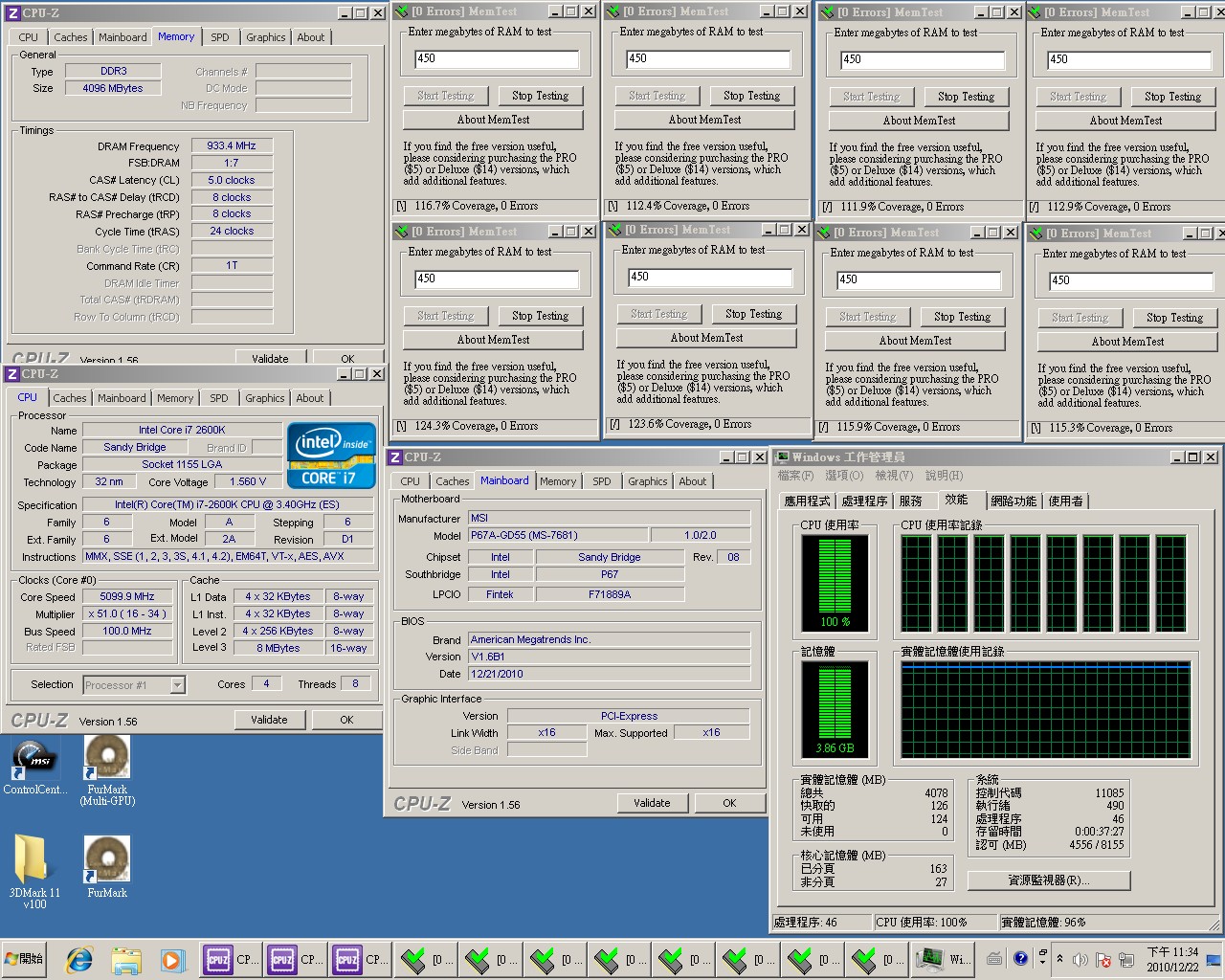Image resolution: width=1225 pixels, height=980 pixels.
Task: Open the ControlCenter desktop shortcut
Action: pyautogui.click(x=35, y=767)
